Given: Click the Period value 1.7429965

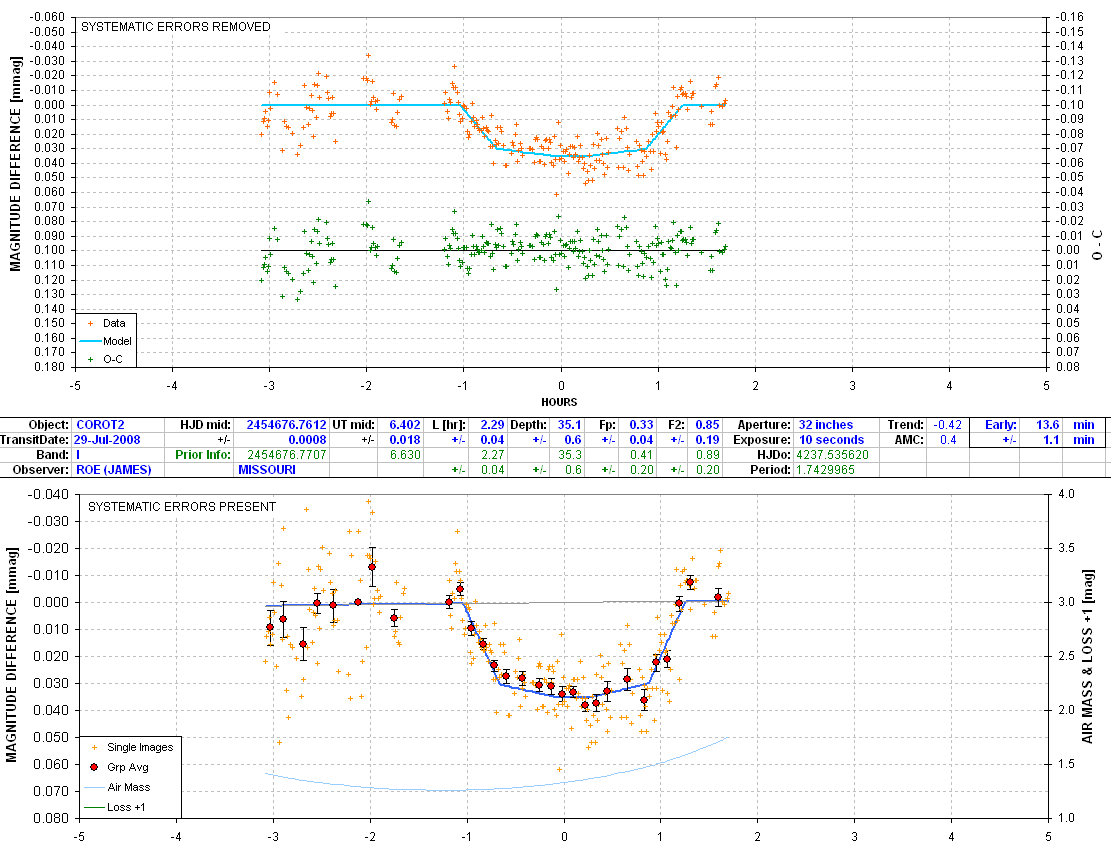Looking at the screenshot, I should pos(825,470).
